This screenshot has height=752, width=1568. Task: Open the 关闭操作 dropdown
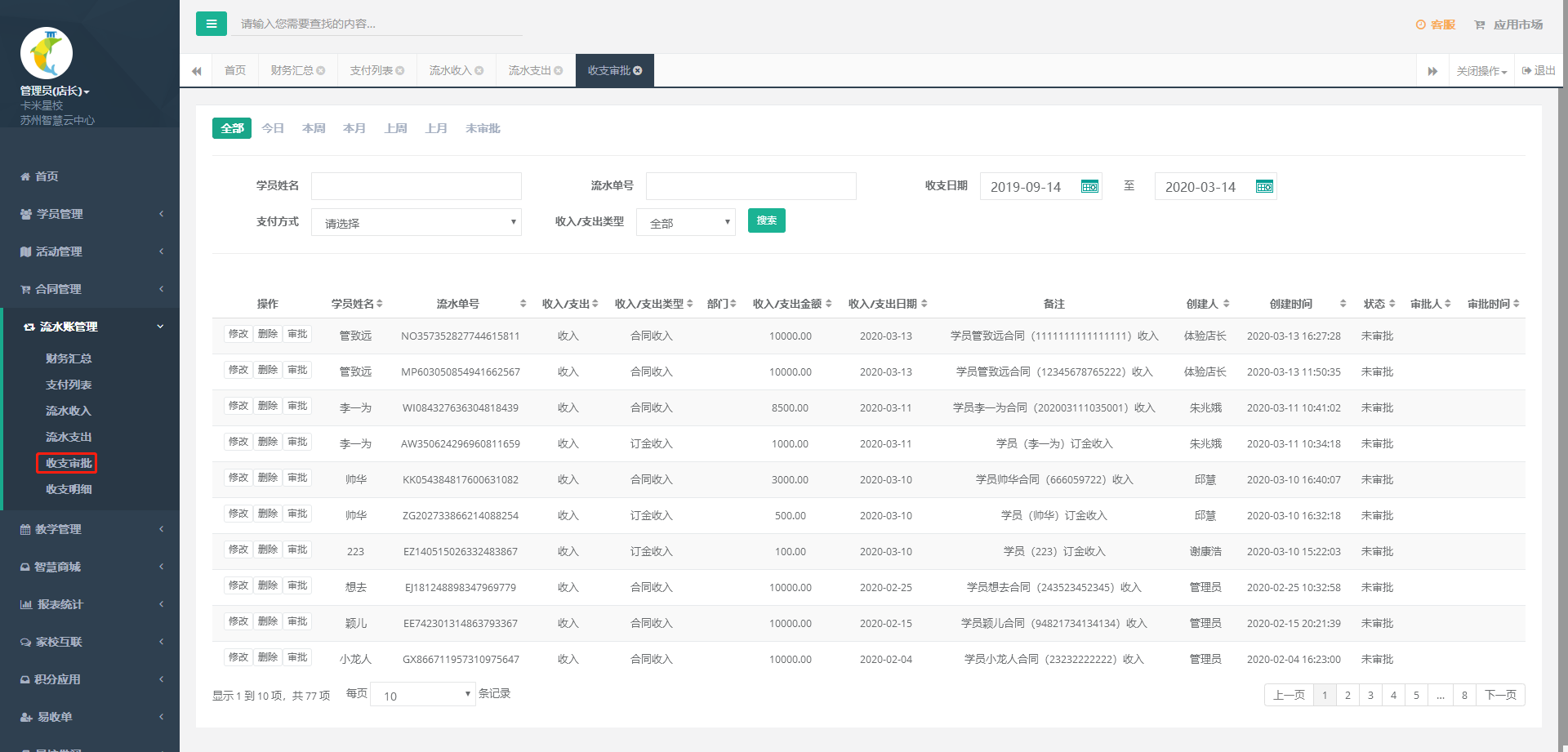[x=1481, y=71]
